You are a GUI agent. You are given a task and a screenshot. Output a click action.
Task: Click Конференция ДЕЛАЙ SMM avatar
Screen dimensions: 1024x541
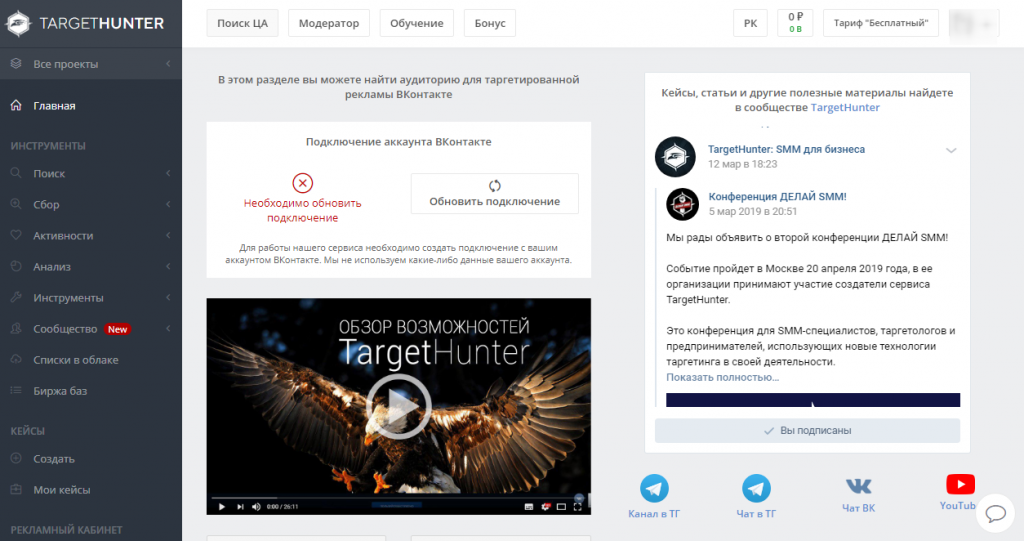[x=682, y=204]
